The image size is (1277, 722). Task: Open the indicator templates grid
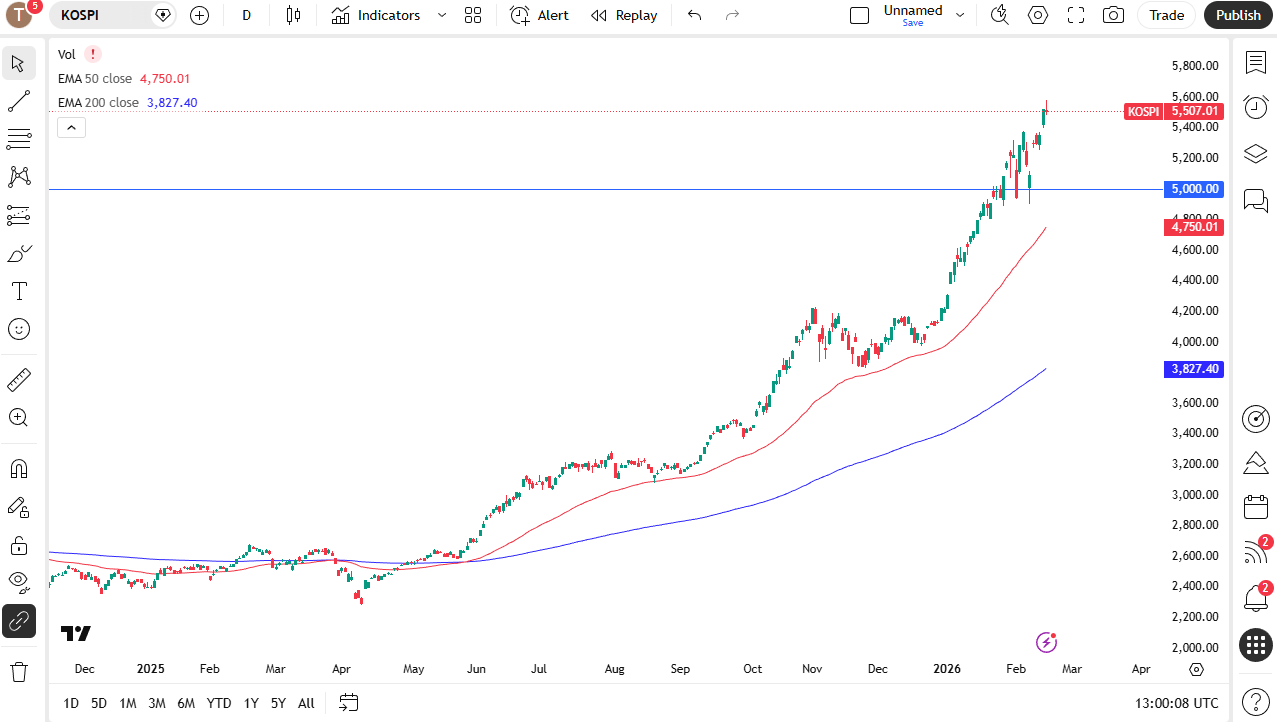tap(473, 15)
